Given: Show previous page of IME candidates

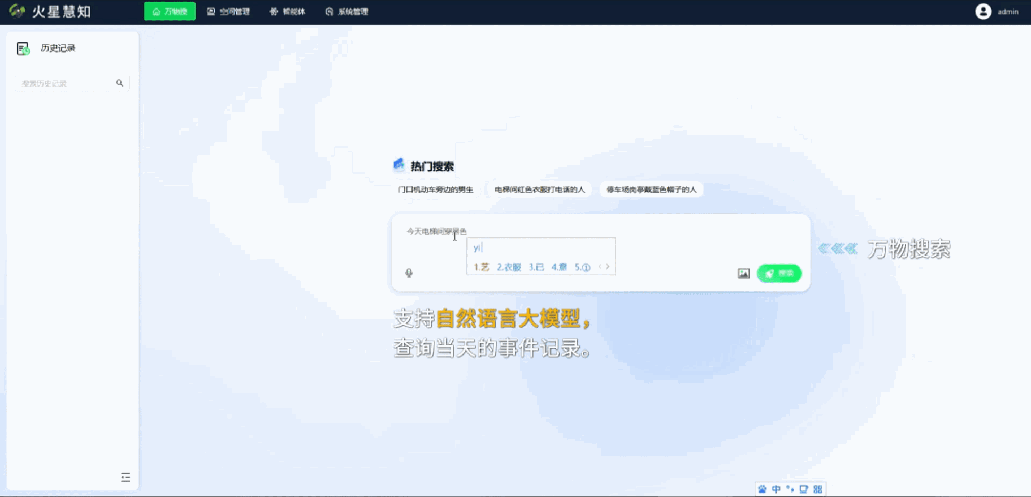Looking at the screenshot, I should tap(600, 267).
